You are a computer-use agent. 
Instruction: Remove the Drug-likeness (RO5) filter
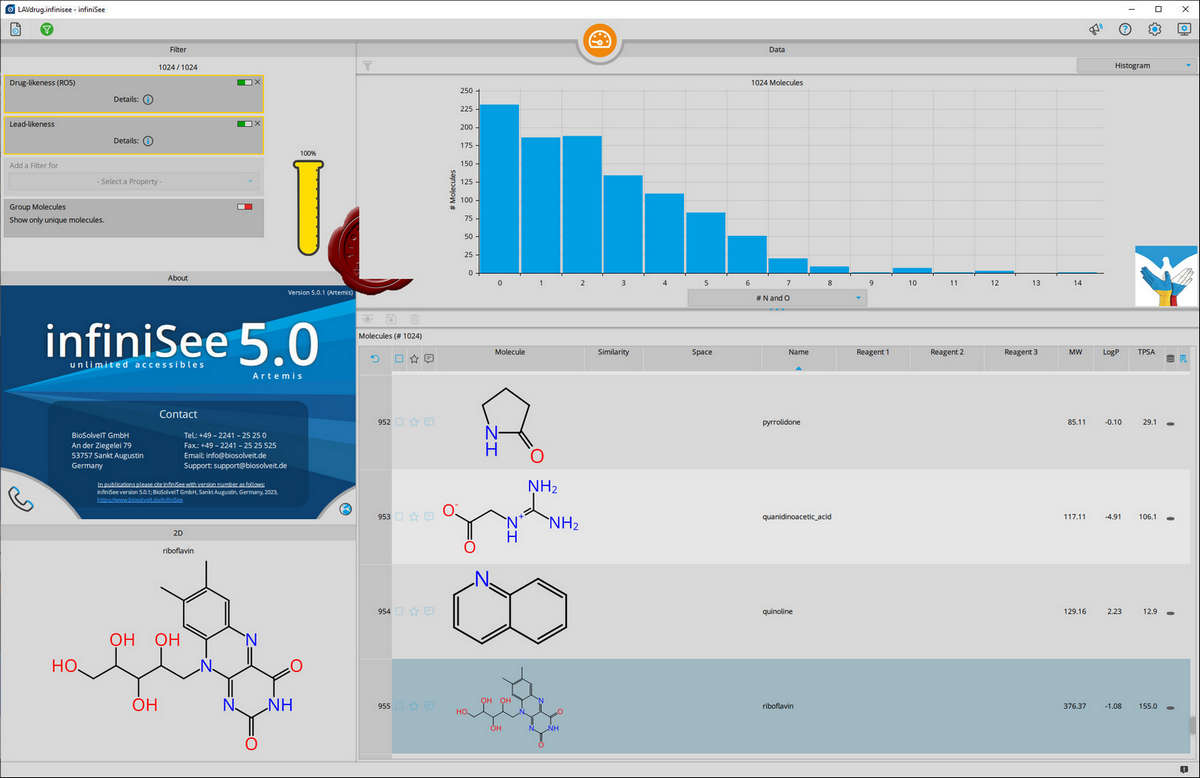point(258,82)
